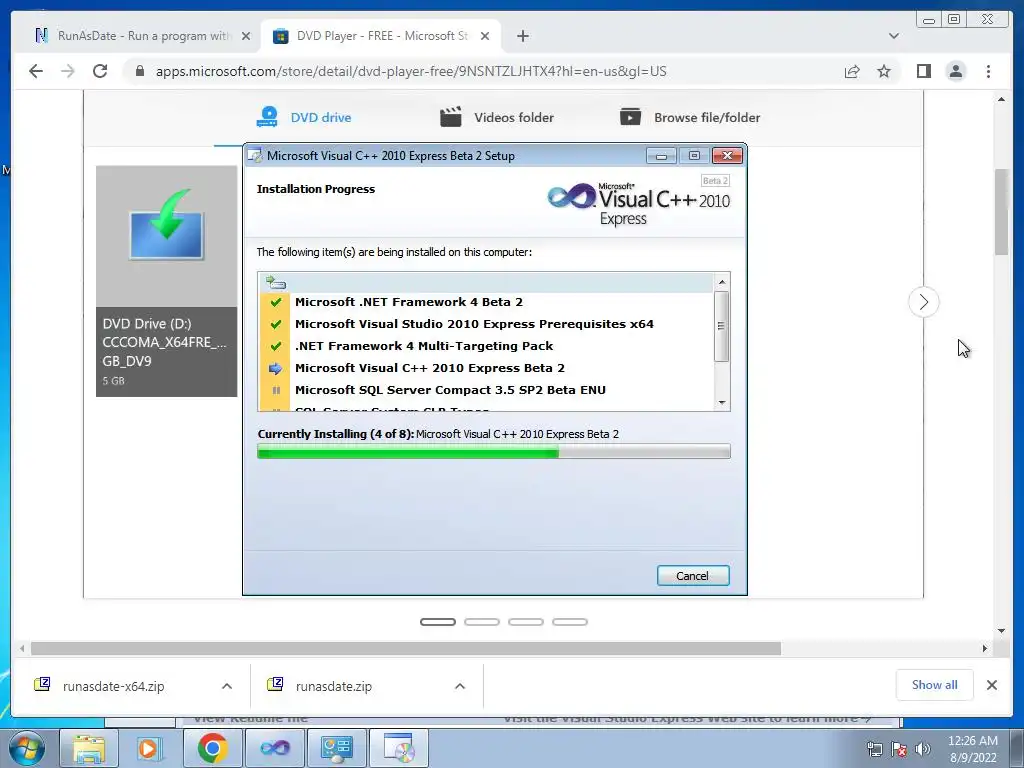1024x768 pixels.
Task: Select third carousel page indicator
Action: pyautogui.click(x=526, y=622)
